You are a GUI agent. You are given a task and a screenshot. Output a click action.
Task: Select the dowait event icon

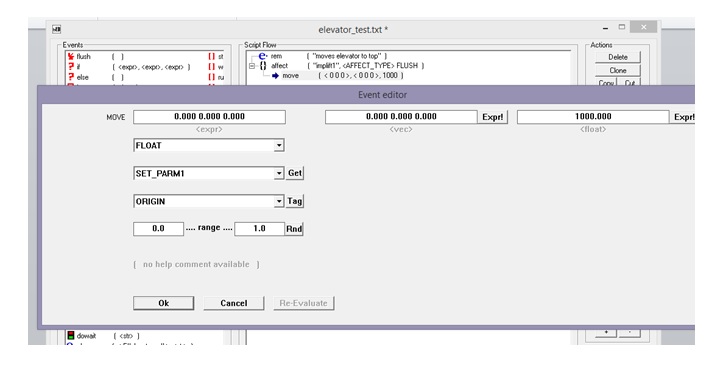coord(71,335)
